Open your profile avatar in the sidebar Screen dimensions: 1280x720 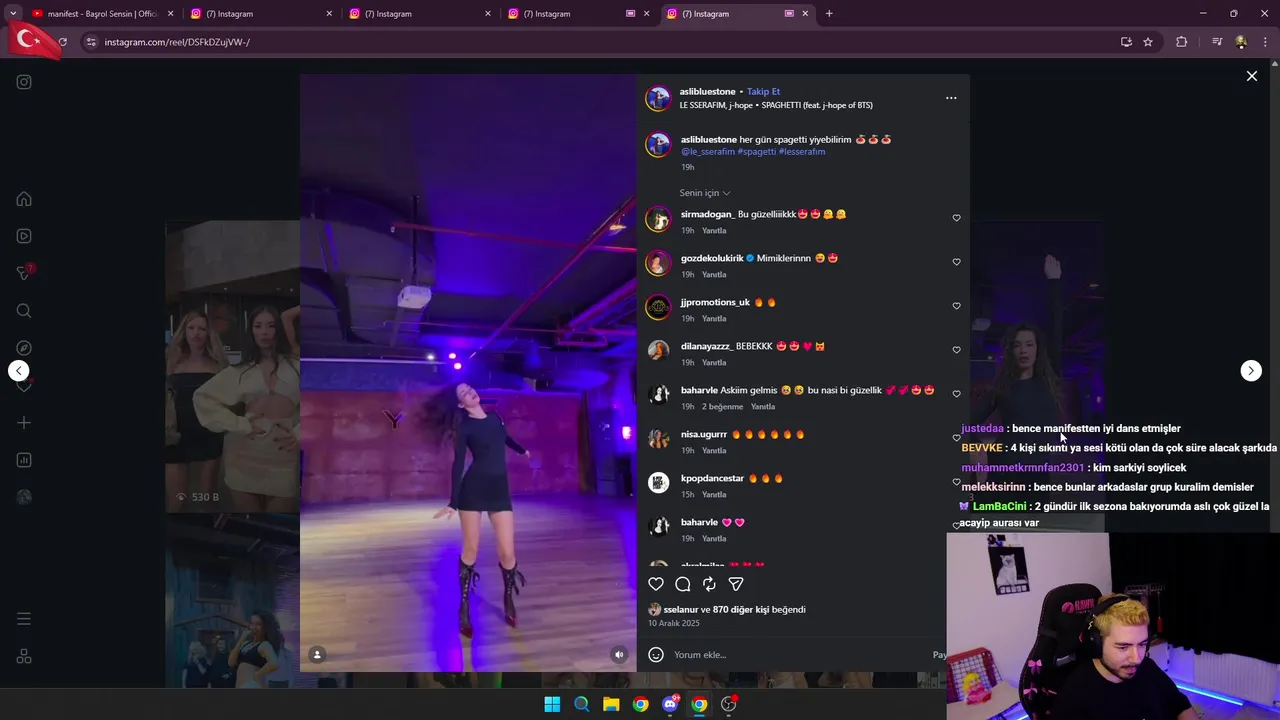pos(24,497)
